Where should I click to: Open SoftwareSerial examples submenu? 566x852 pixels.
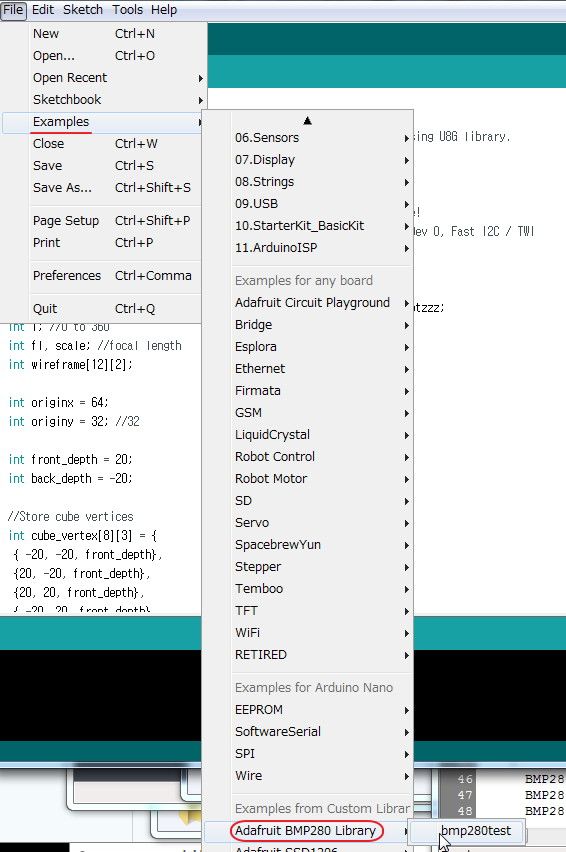[x=308, y=731]
